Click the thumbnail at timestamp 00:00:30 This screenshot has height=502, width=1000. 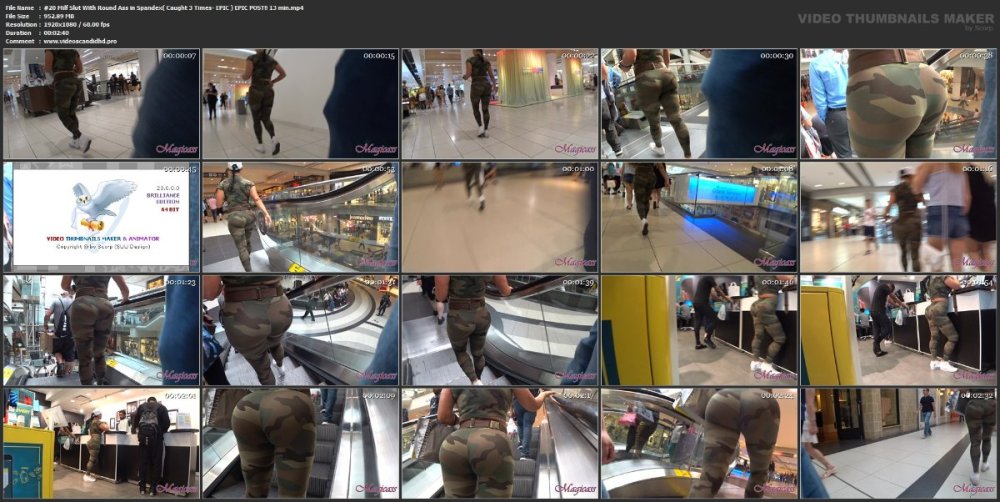pyautogui.click(x=699, y=103)
